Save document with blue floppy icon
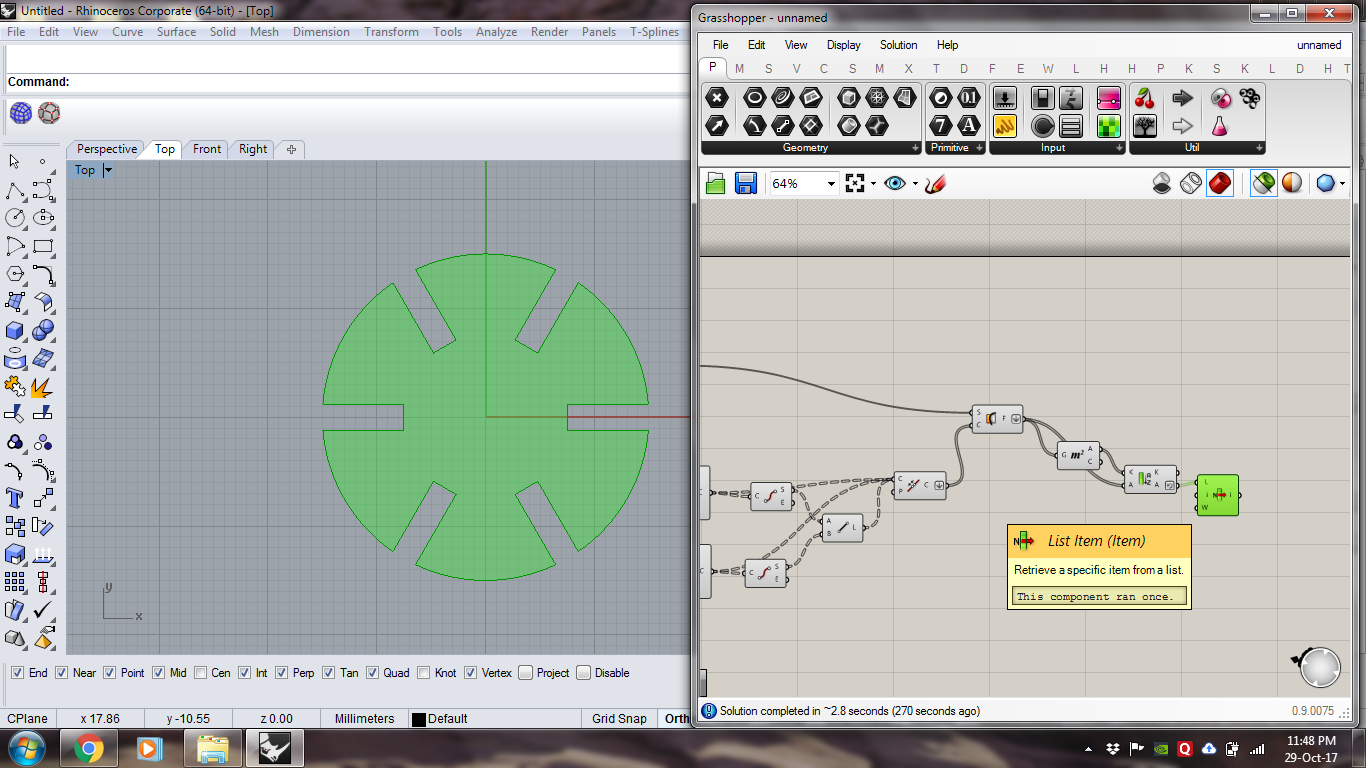Viewport: 1366px width, 768px height. 745,183
